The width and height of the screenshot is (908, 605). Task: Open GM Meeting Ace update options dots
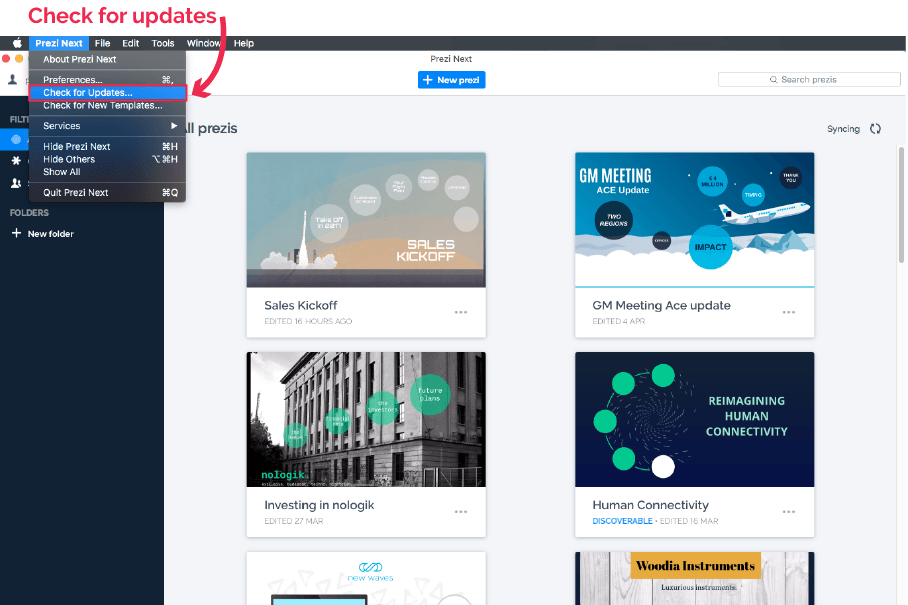tap(789, 312)
